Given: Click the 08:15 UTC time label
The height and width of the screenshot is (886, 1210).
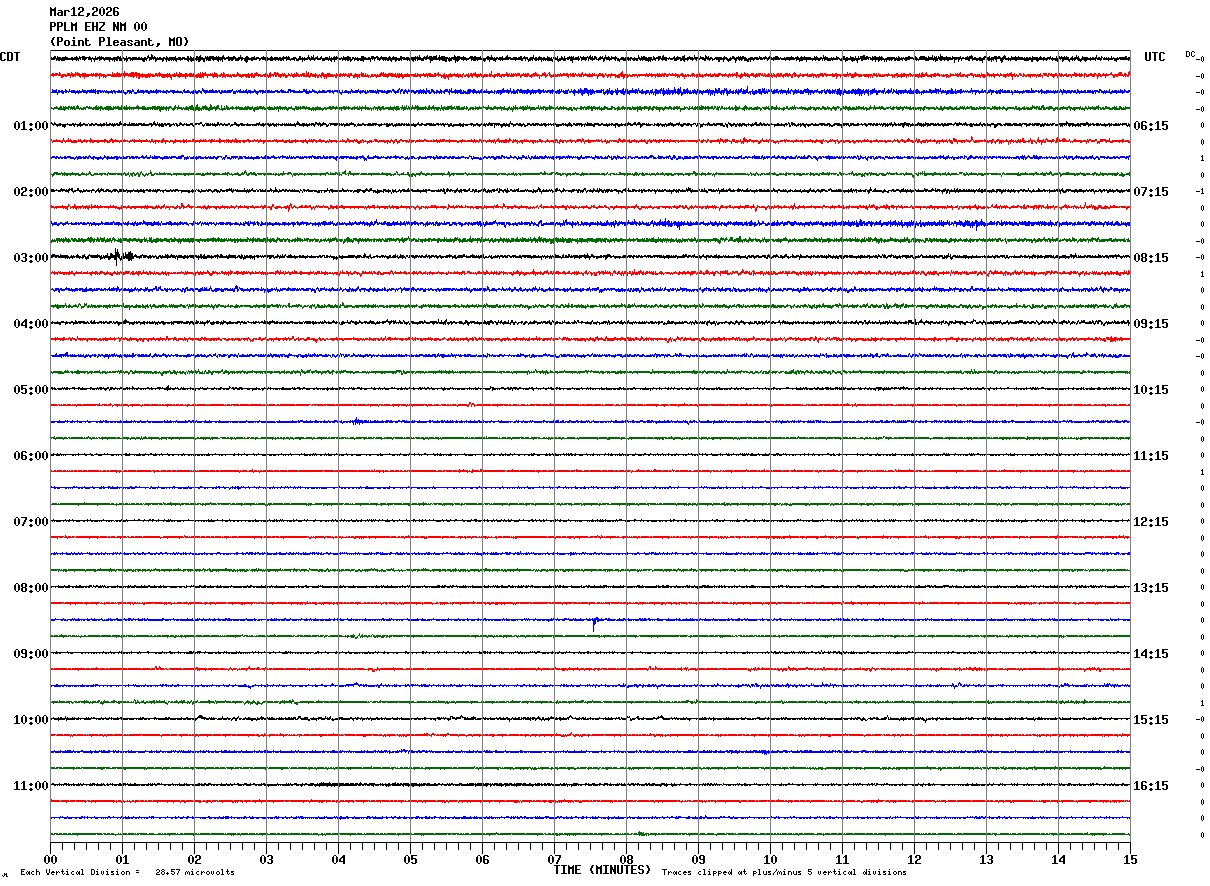Looking at the screenshot, I should click(x=1151, y=258).
